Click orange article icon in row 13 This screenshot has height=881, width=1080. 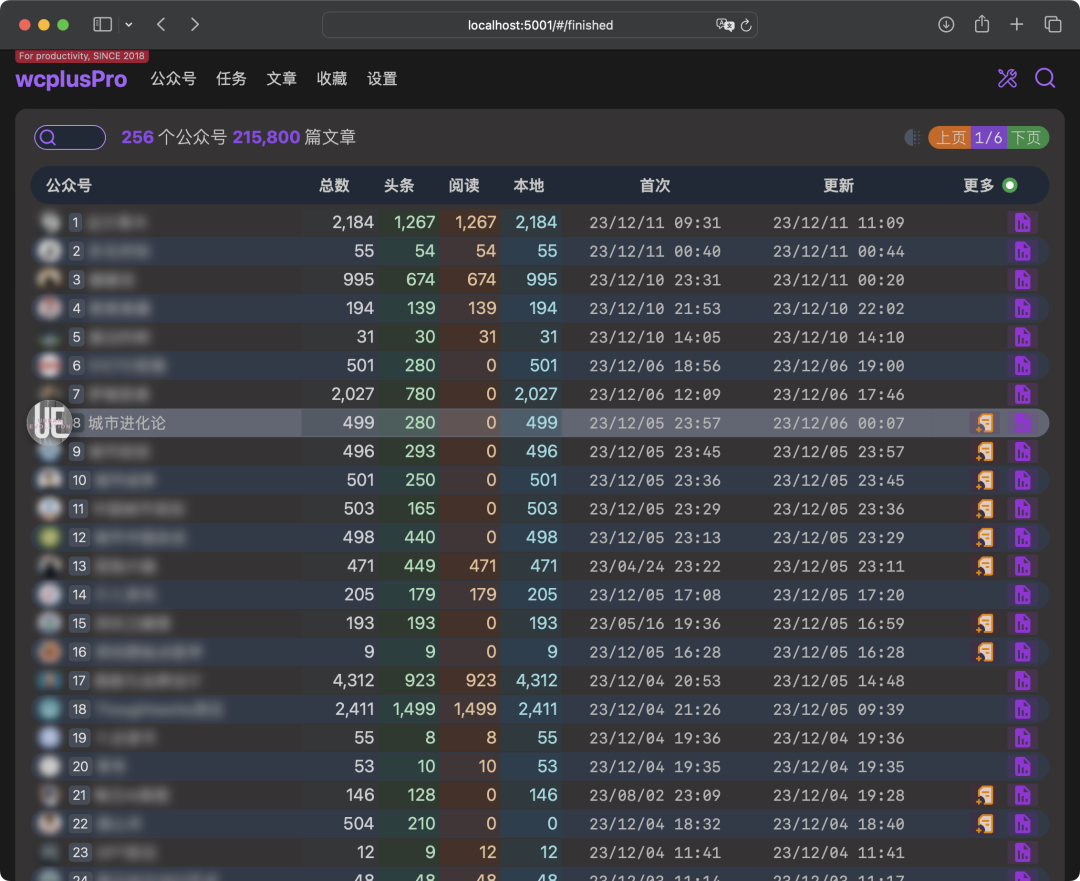coord(985,566)
